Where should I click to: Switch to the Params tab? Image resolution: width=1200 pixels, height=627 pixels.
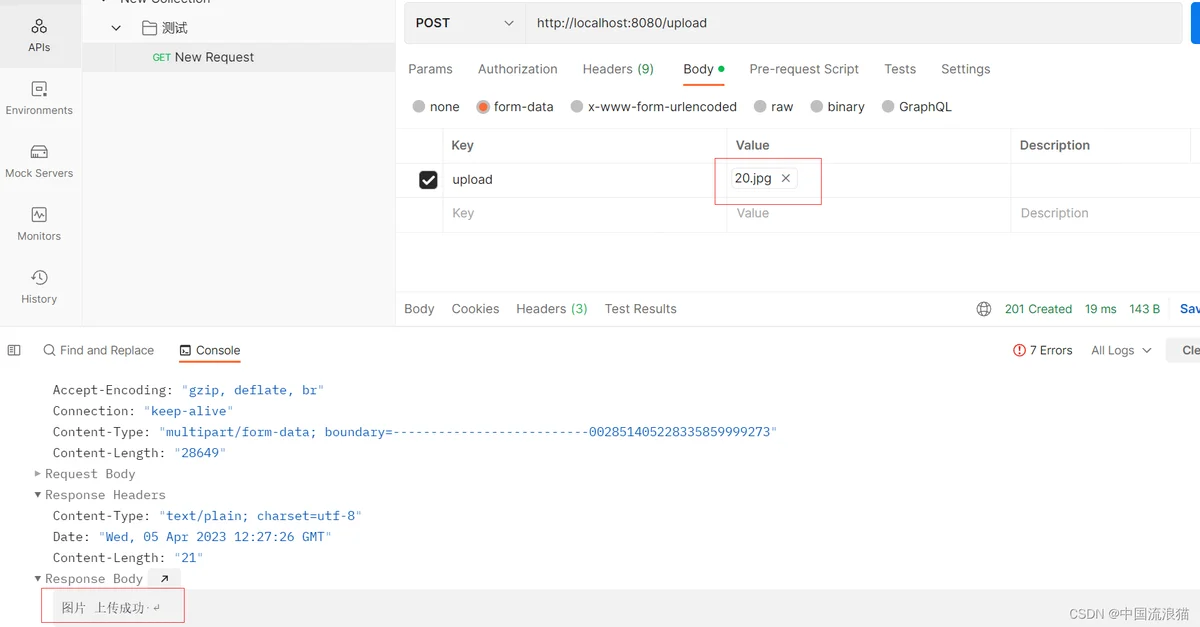(430, 69)
